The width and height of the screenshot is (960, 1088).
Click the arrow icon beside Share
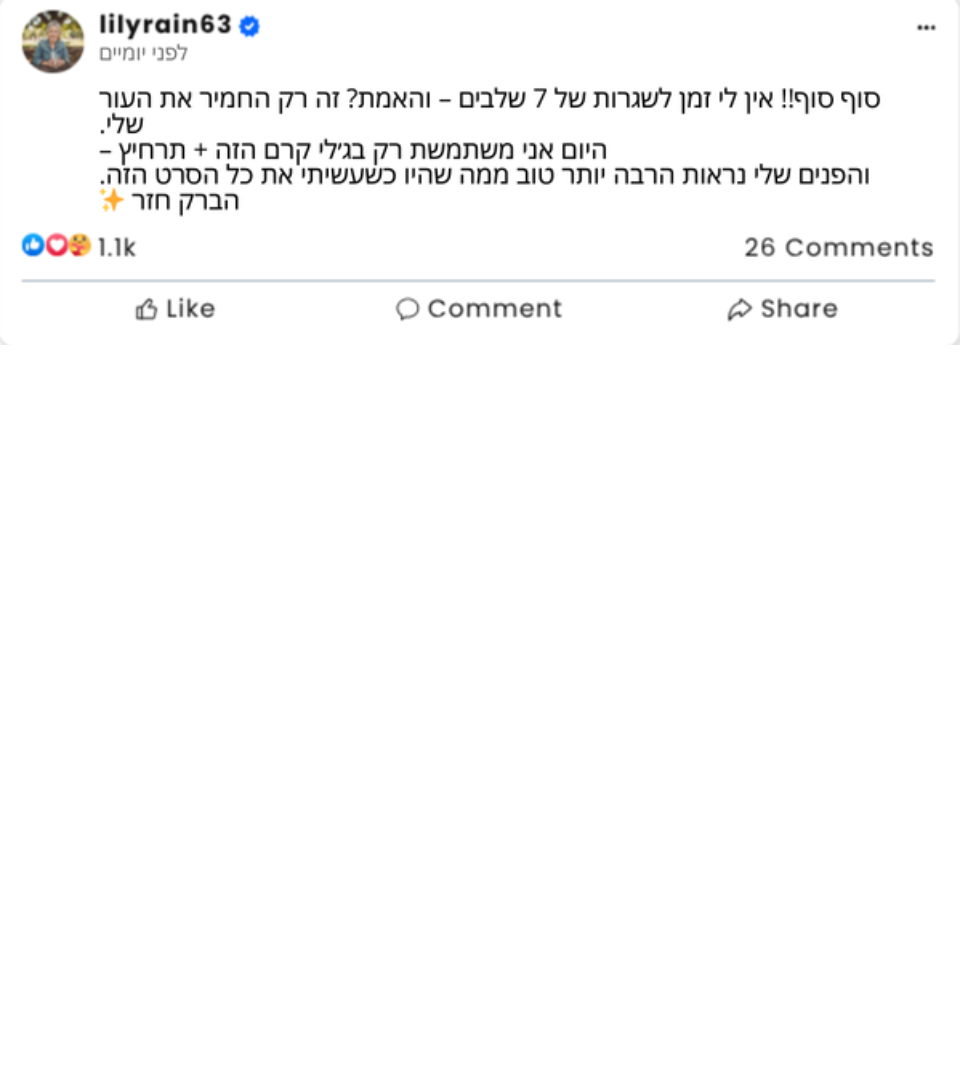[739, 309]
